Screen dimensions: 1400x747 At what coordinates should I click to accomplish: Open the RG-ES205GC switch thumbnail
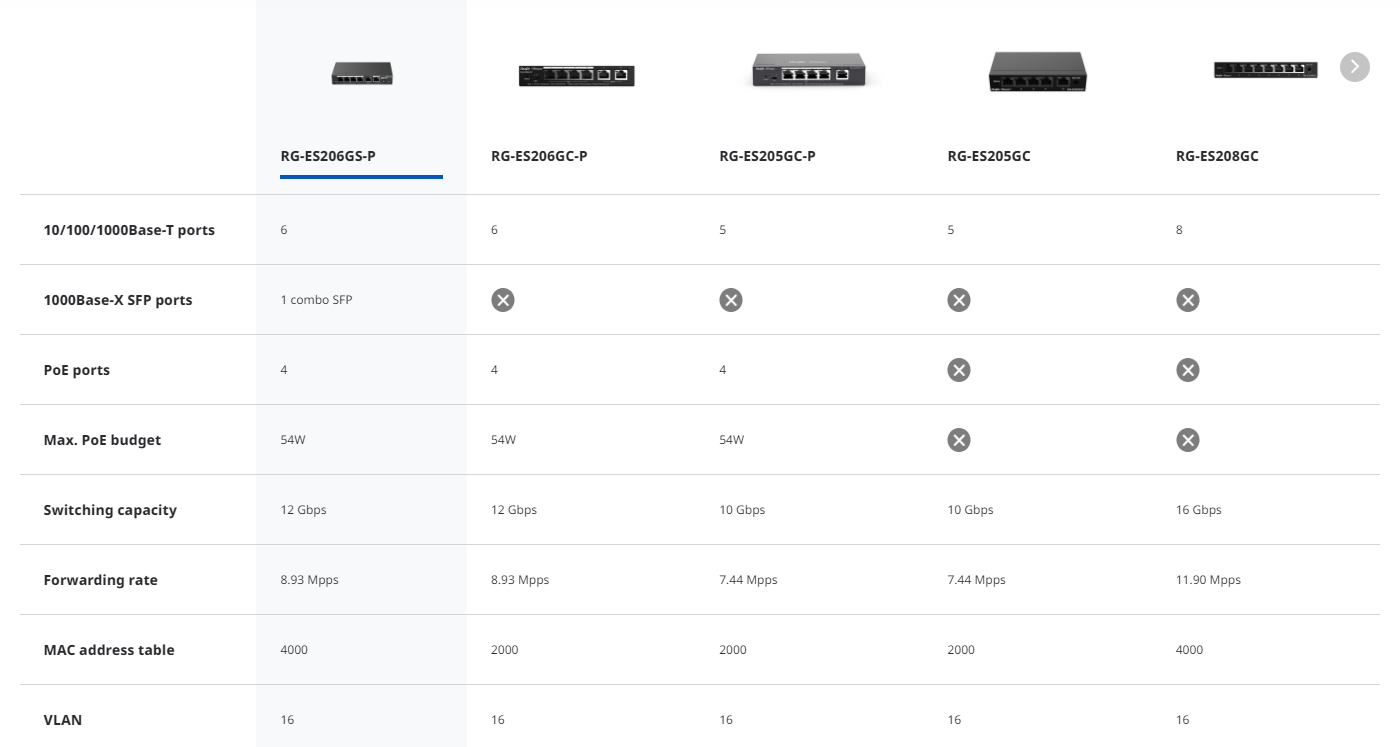click(x=1037, y=71)
